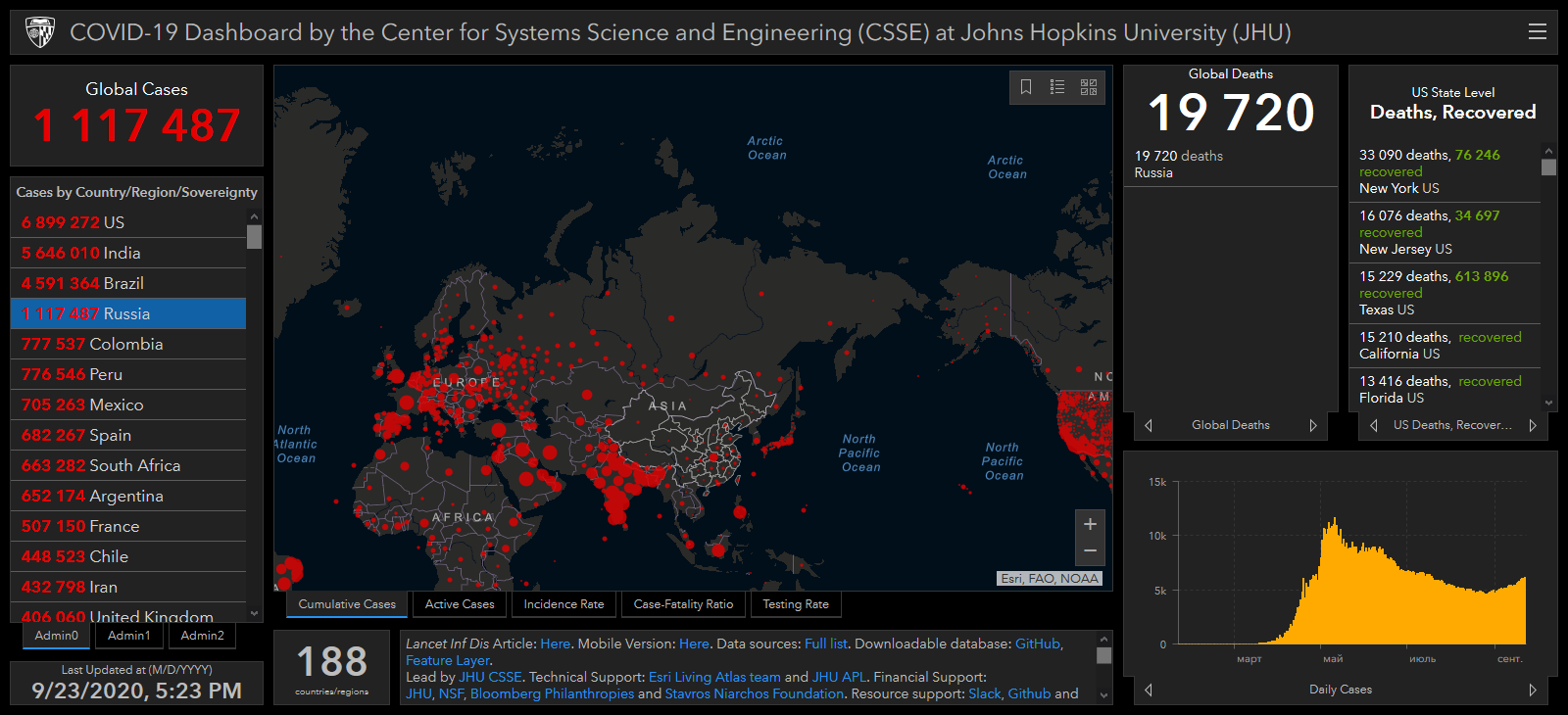Switch to Incidence Rate map tab
Viewport: 1568px width, 715px height.
point(563,604)
